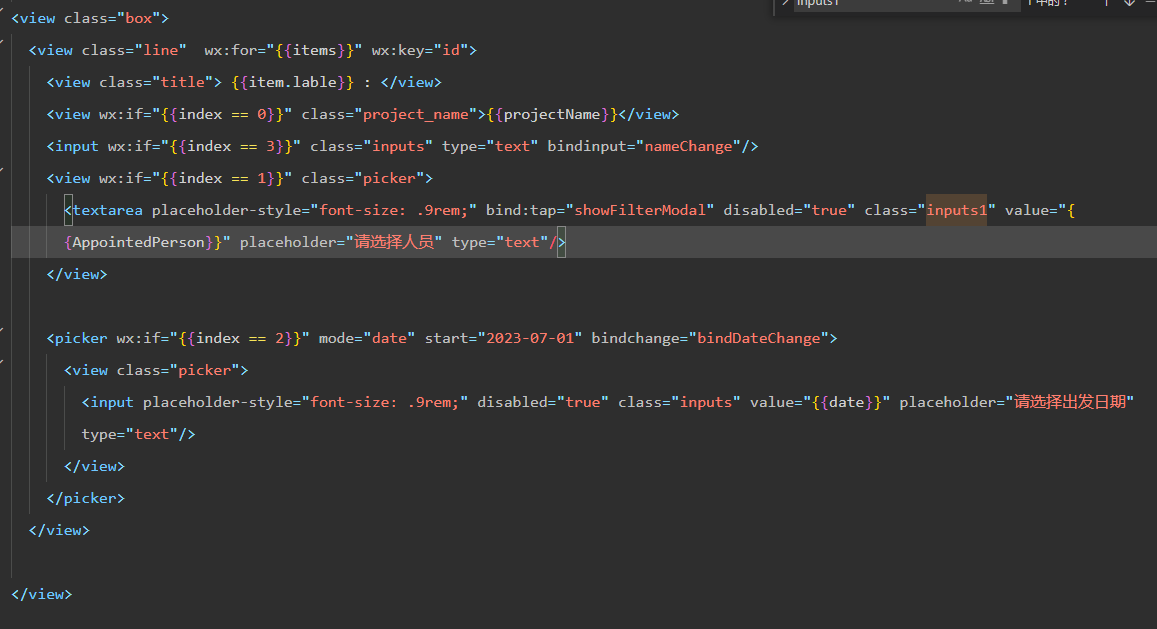Click the {AppointedPerson}} binding
This screenshot has width=1157, height=629.
pyautogui.click(x=143, y=242)
